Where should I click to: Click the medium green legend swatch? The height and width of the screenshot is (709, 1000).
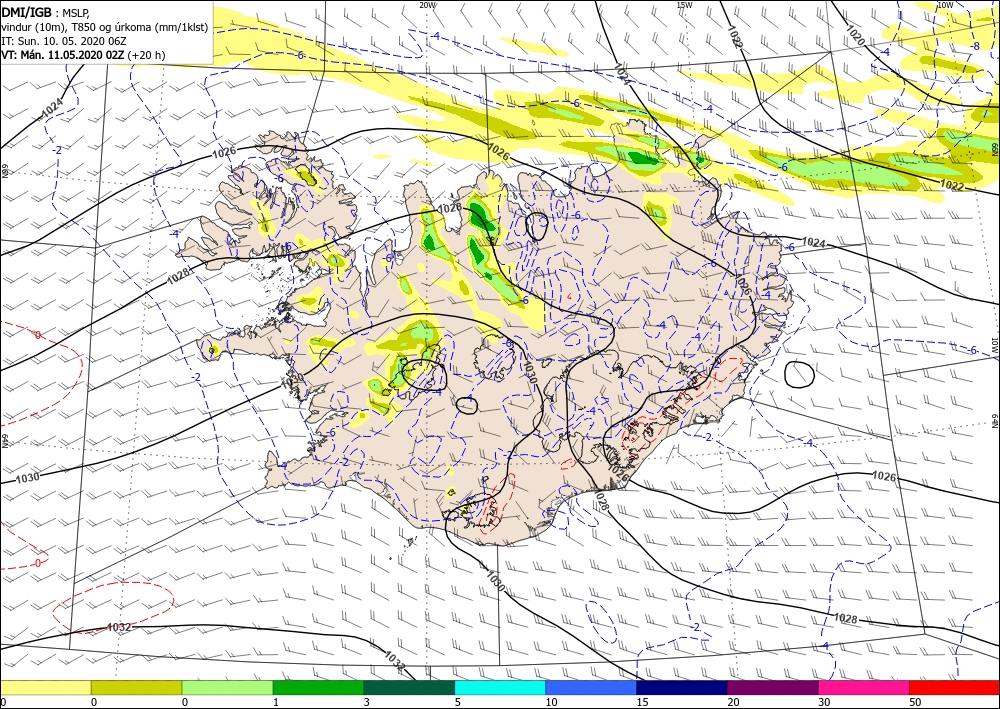pyautogui.click(x=318, y=687)
